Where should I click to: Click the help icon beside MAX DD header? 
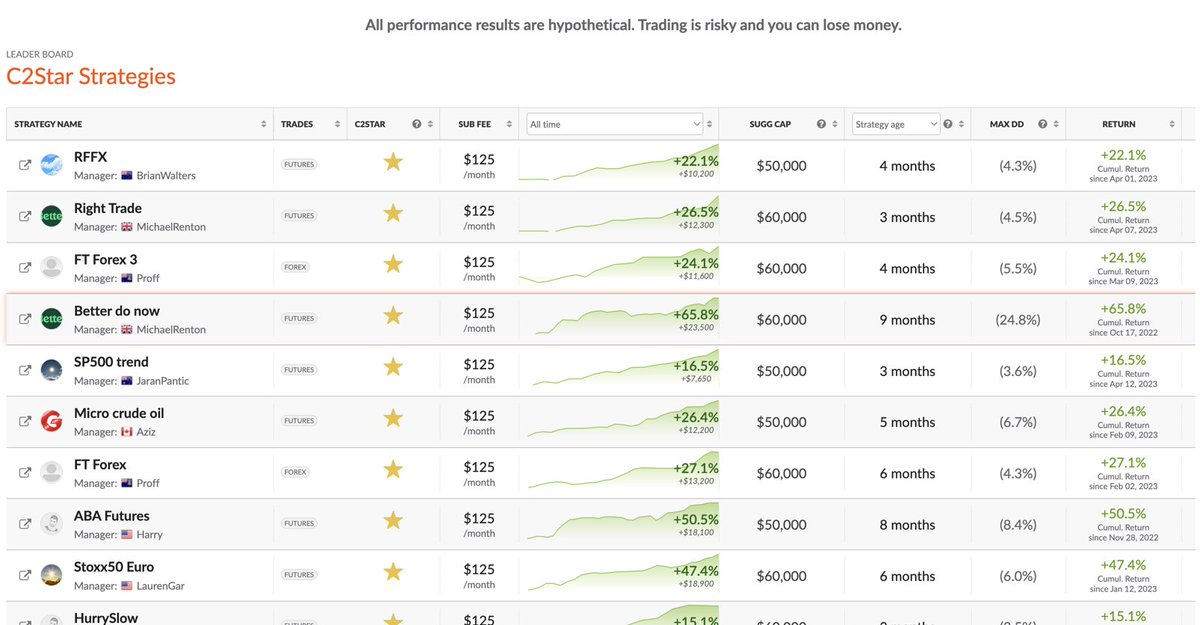click(1043, 124)
